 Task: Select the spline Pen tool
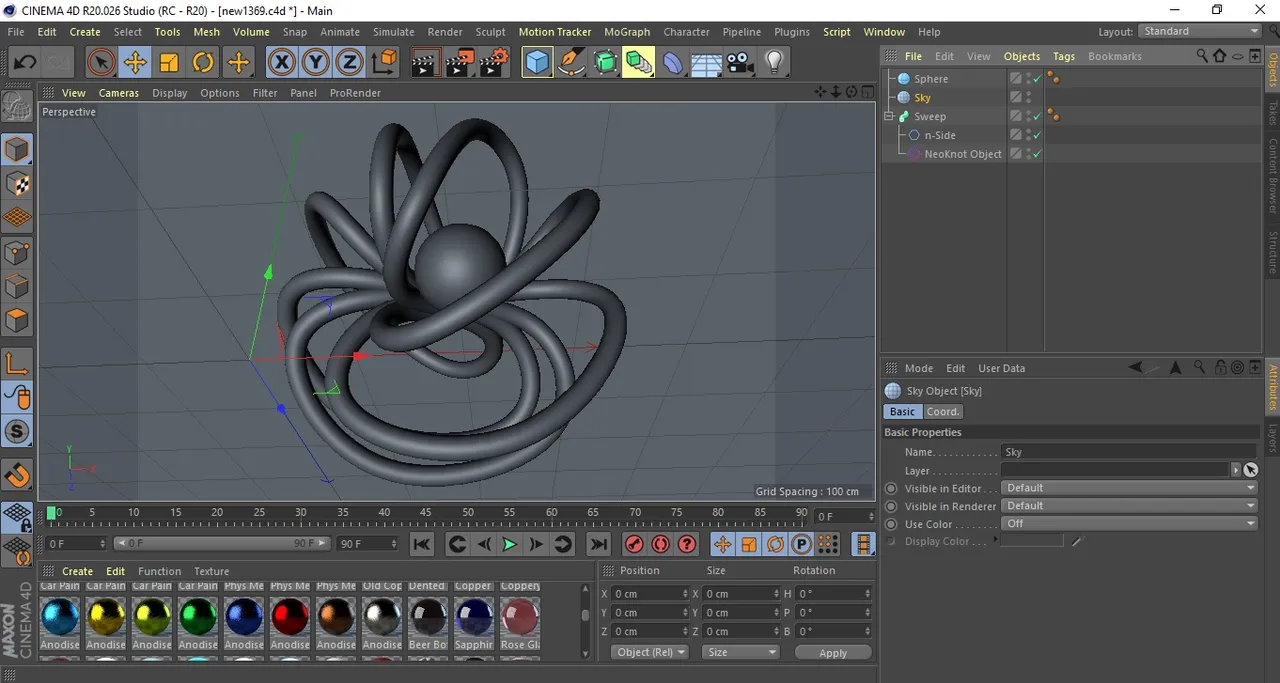tap(571, 63)
